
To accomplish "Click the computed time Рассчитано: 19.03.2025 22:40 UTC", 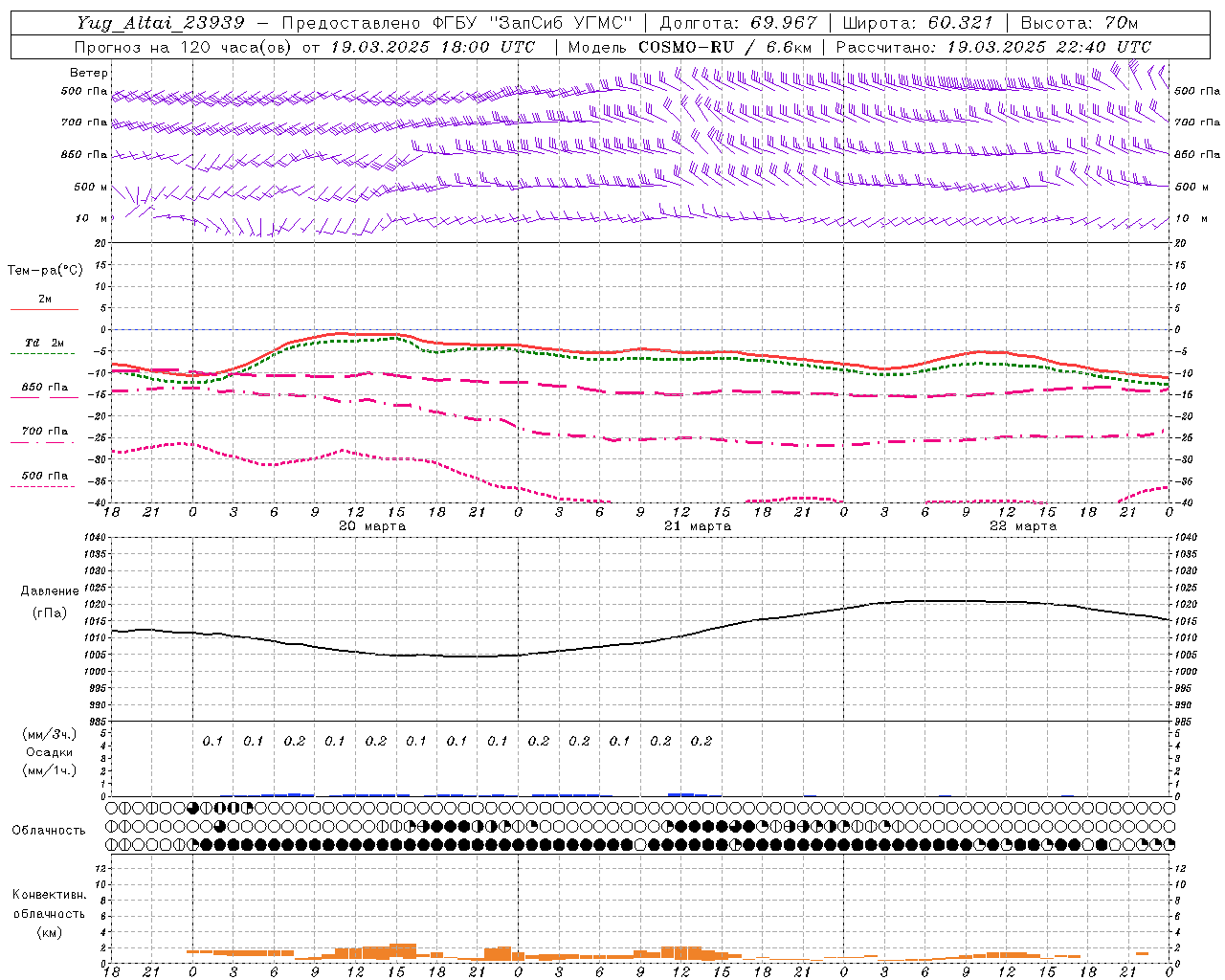I will [993, 47].
